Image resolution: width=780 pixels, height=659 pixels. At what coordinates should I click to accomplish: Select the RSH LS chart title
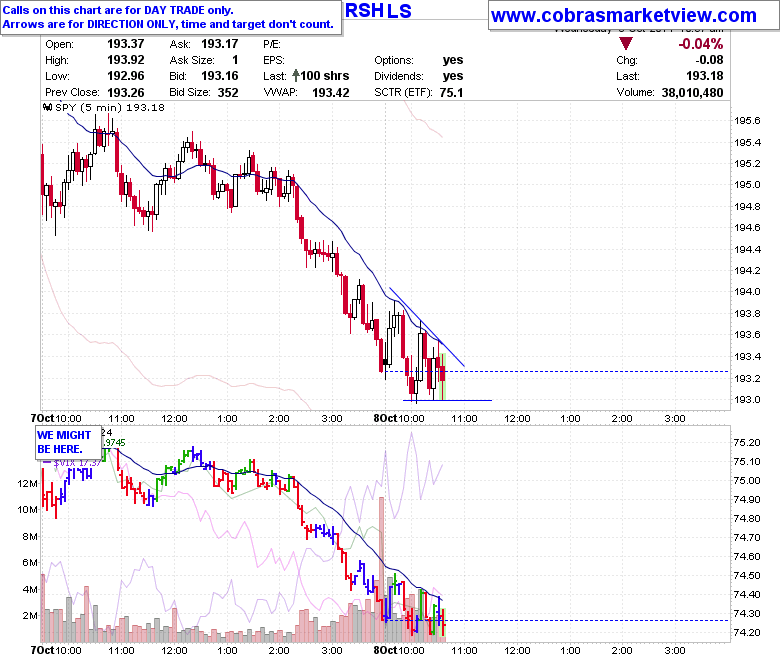pos(378,11)
